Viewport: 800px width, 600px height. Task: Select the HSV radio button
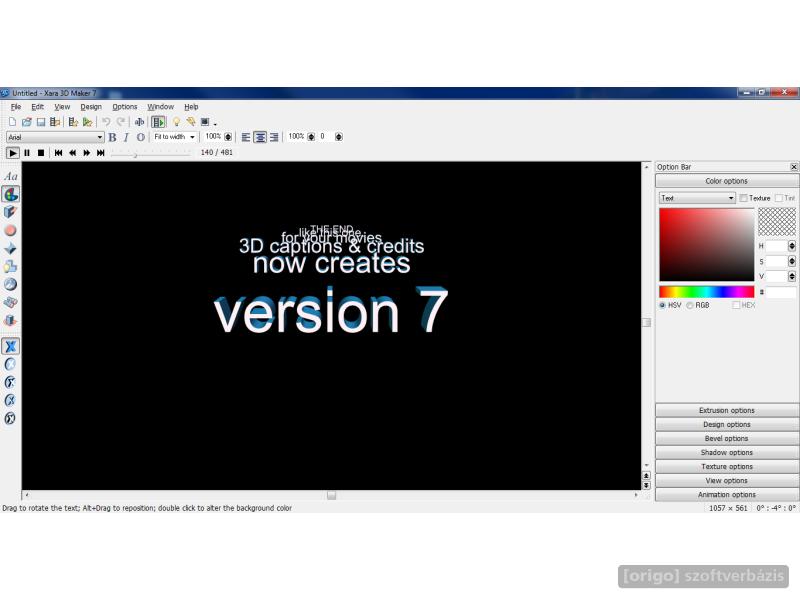[662, 305]
